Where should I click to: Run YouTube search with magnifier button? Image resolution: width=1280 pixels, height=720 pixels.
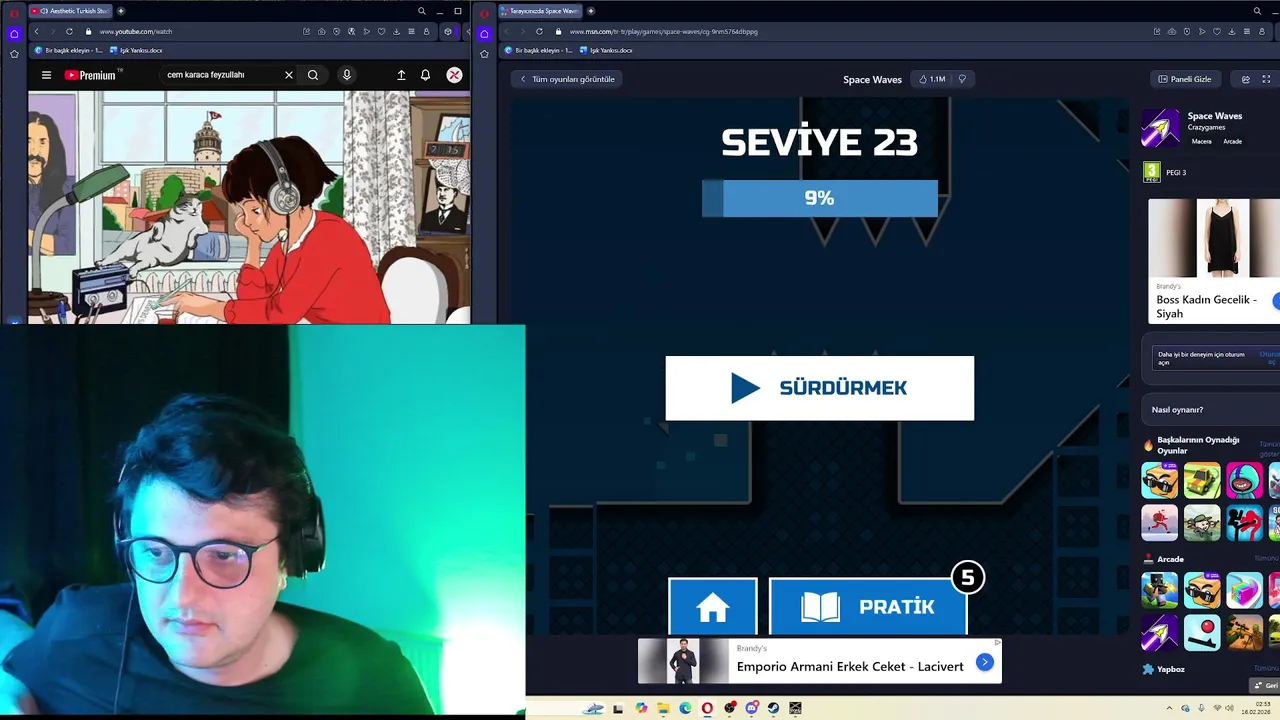point(313,75)
